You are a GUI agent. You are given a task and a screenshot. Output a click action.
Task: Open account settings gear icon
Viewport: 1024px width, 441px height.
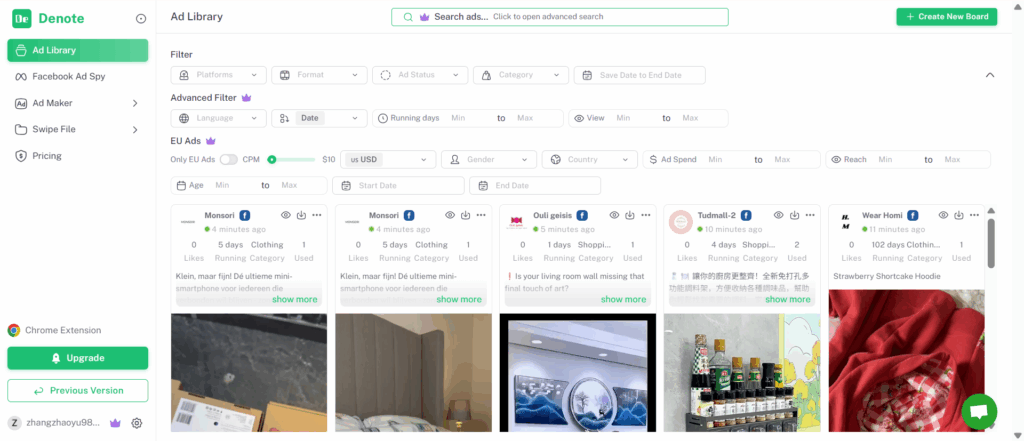click(136, 423)
